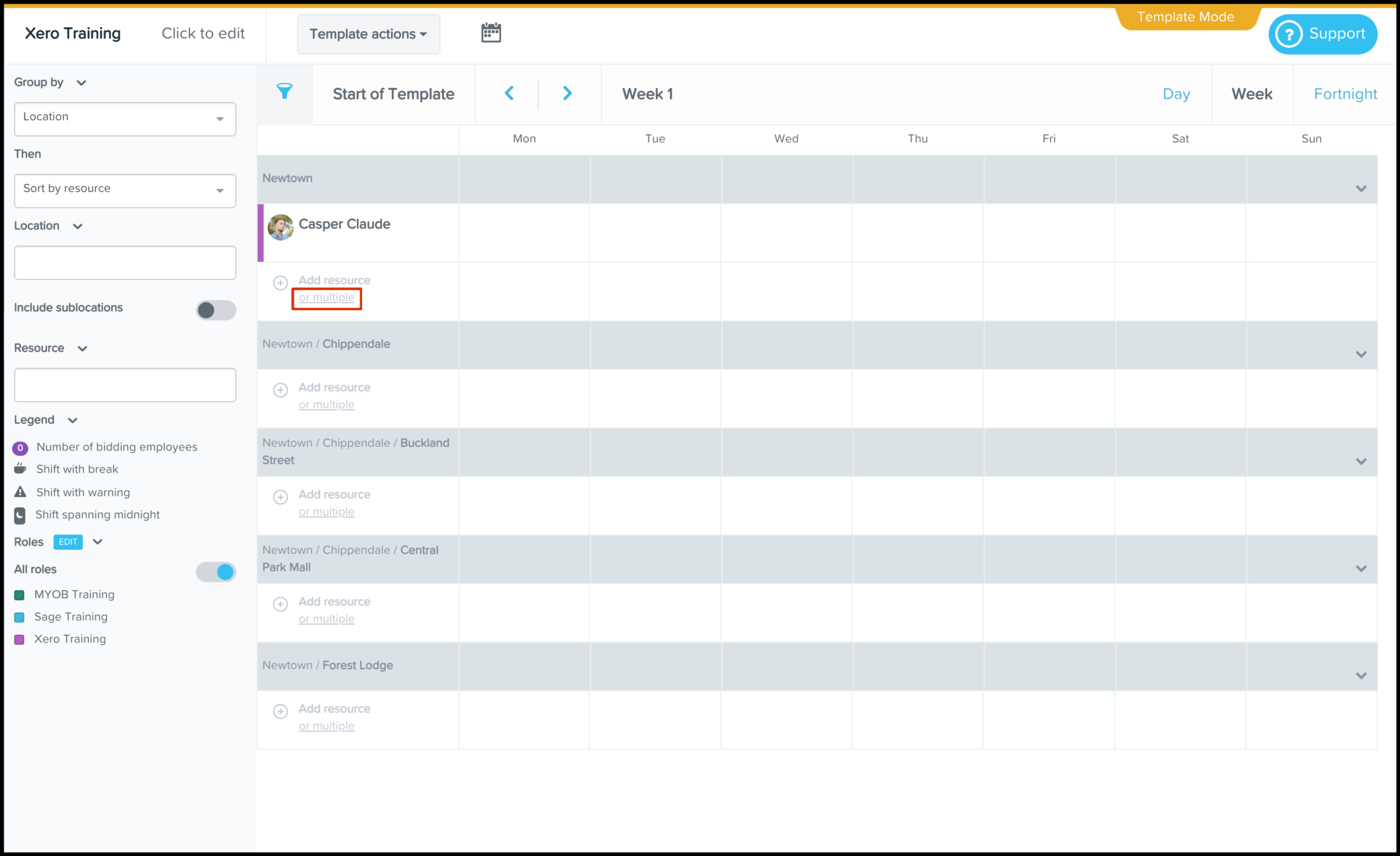
Task: Click plus icon under Newtown / Chippendale
Action: 280,390
